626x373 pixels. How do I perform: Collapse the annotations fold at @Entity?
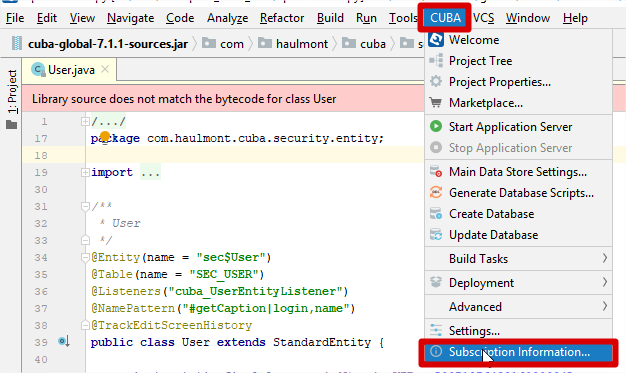[x=85, y=258]
